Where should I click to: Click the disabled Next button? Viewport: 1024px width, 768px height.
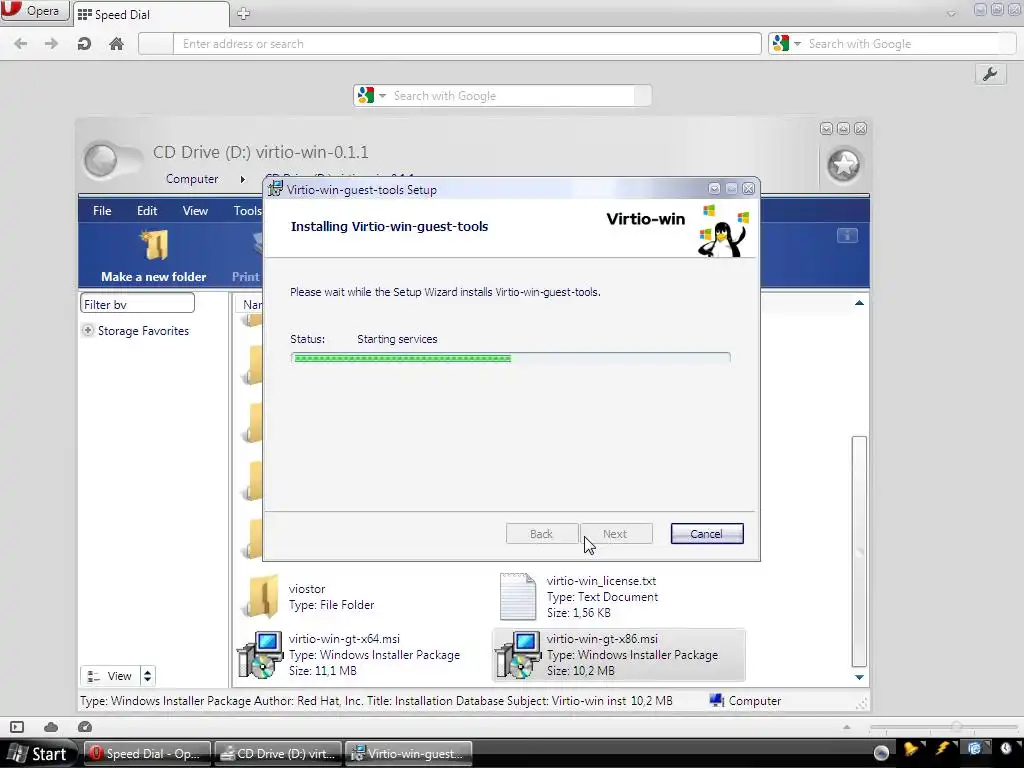[x=615, y=534]
